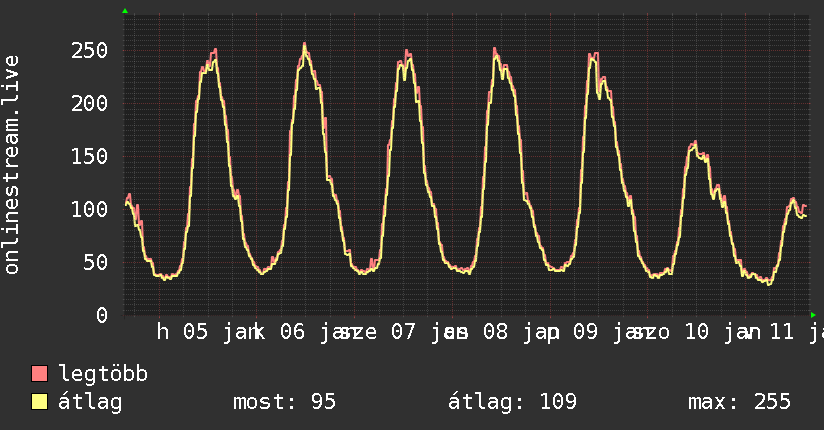824x430 pixels.
Task: Click the 100 y-axis label
Action: coord(89,209)
